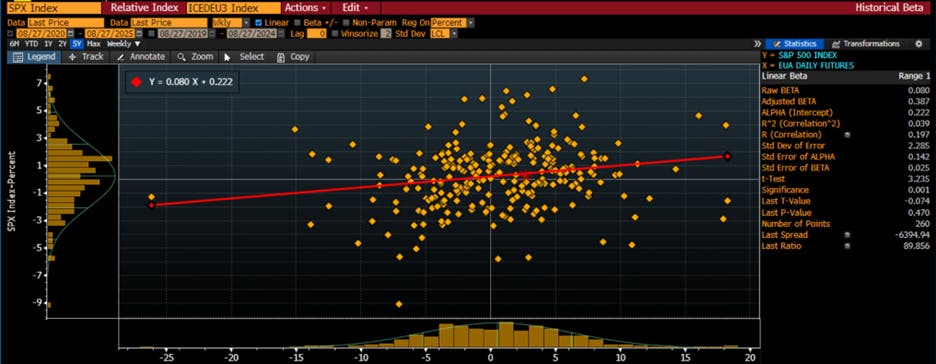
Task: Set range to 1Y
Action: (48, 44)
